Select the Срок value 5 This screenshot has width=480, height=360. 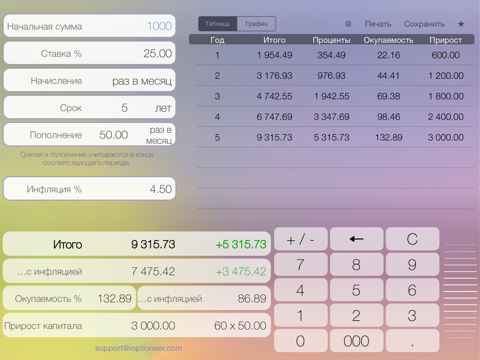pos(124,108)
